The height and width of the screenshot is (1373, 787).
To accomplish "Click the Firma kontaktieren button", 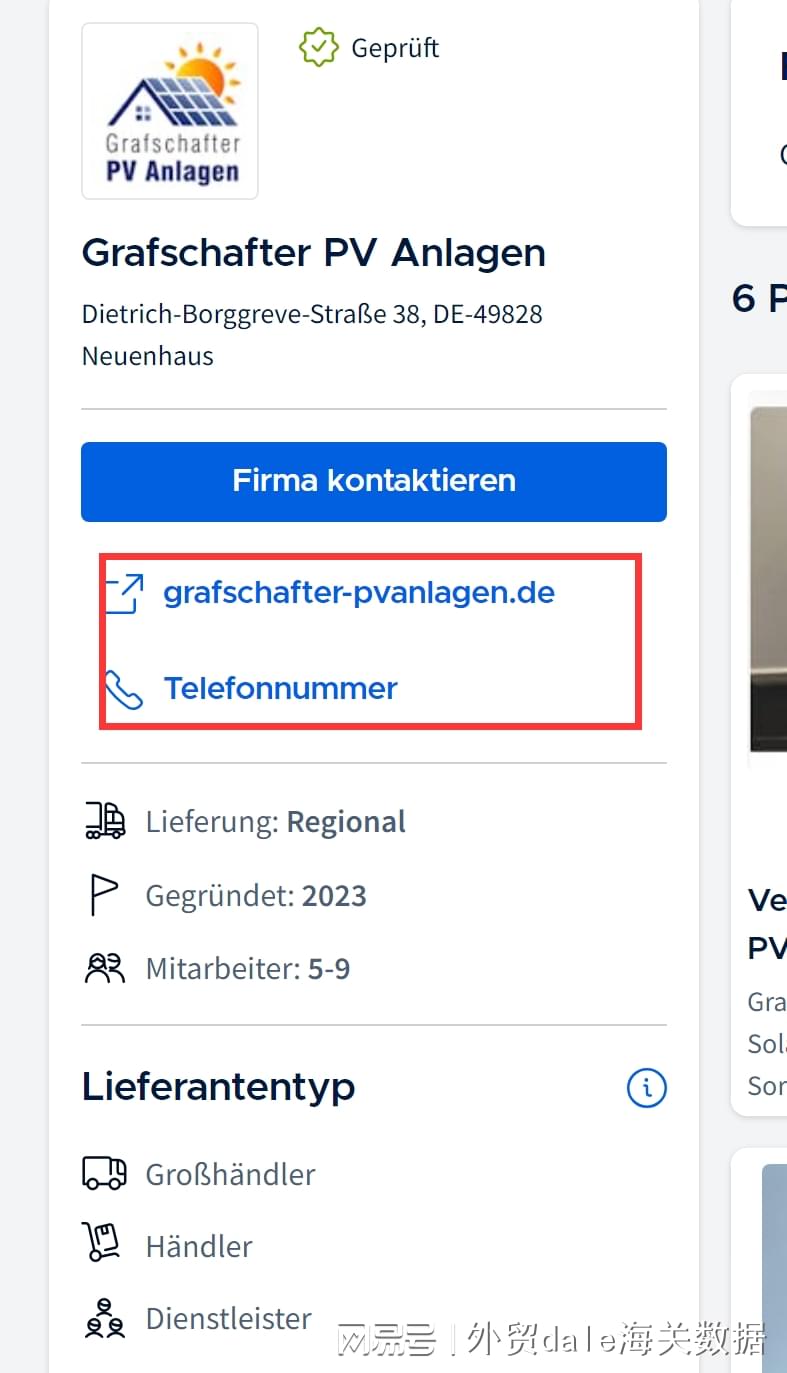I will pyautogui.click(x=374, y=481).
